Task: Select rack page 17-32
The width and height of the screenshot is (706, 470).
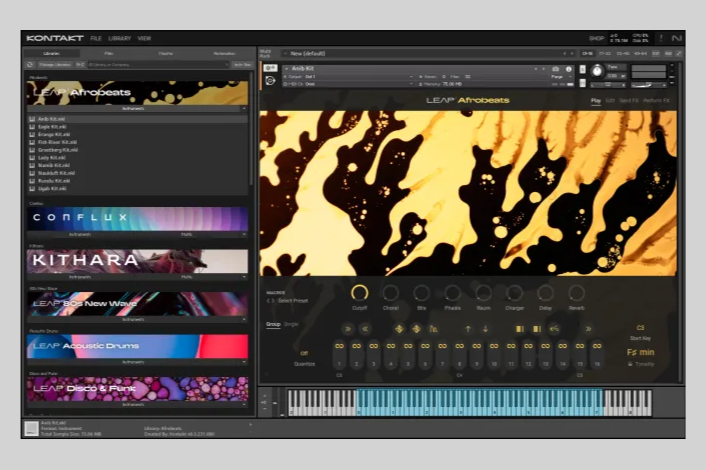Action: click(605, 54)
